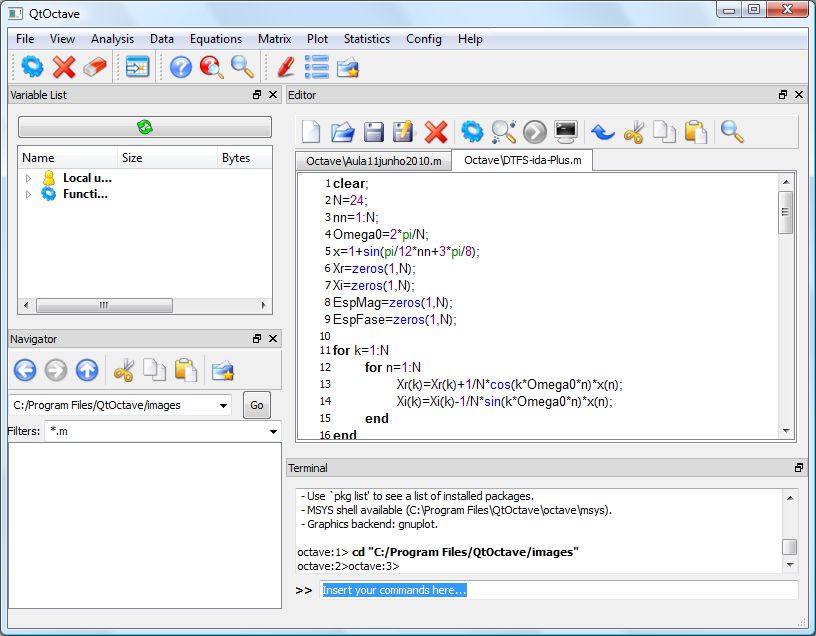The width and height of the screenshot is (816, 636).
Task: Click the command list window icon in main toolbar
Action: coord(137,67)
